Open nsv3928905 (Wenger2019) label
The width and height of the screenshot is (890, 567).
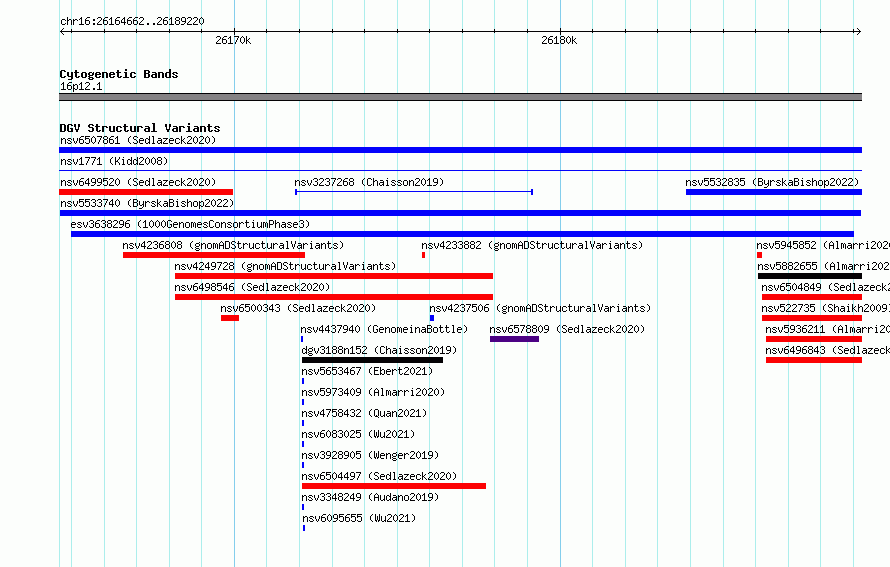370,455
